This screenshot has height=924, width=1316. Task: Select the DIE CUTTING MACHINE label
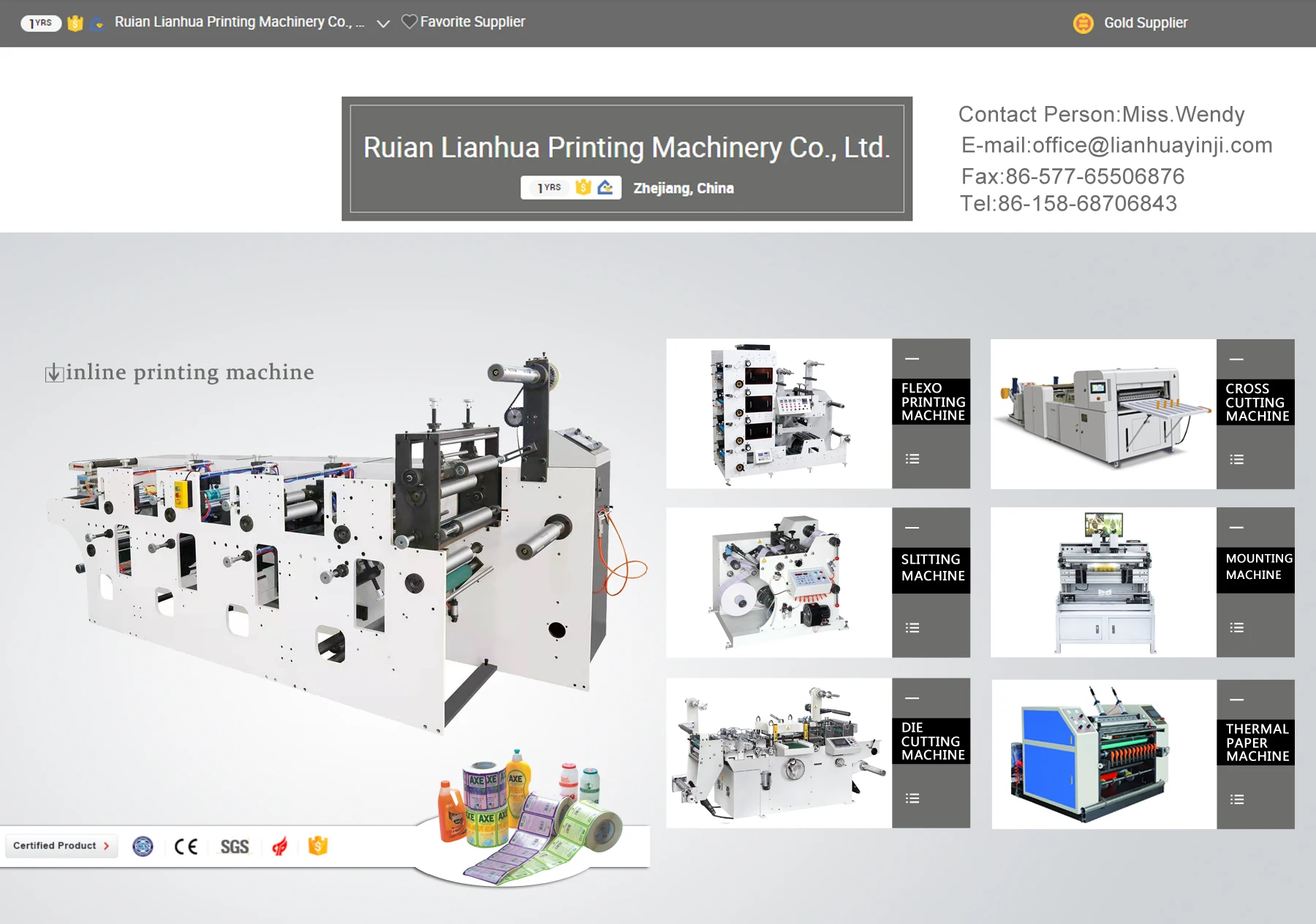[x=933, y=741]
